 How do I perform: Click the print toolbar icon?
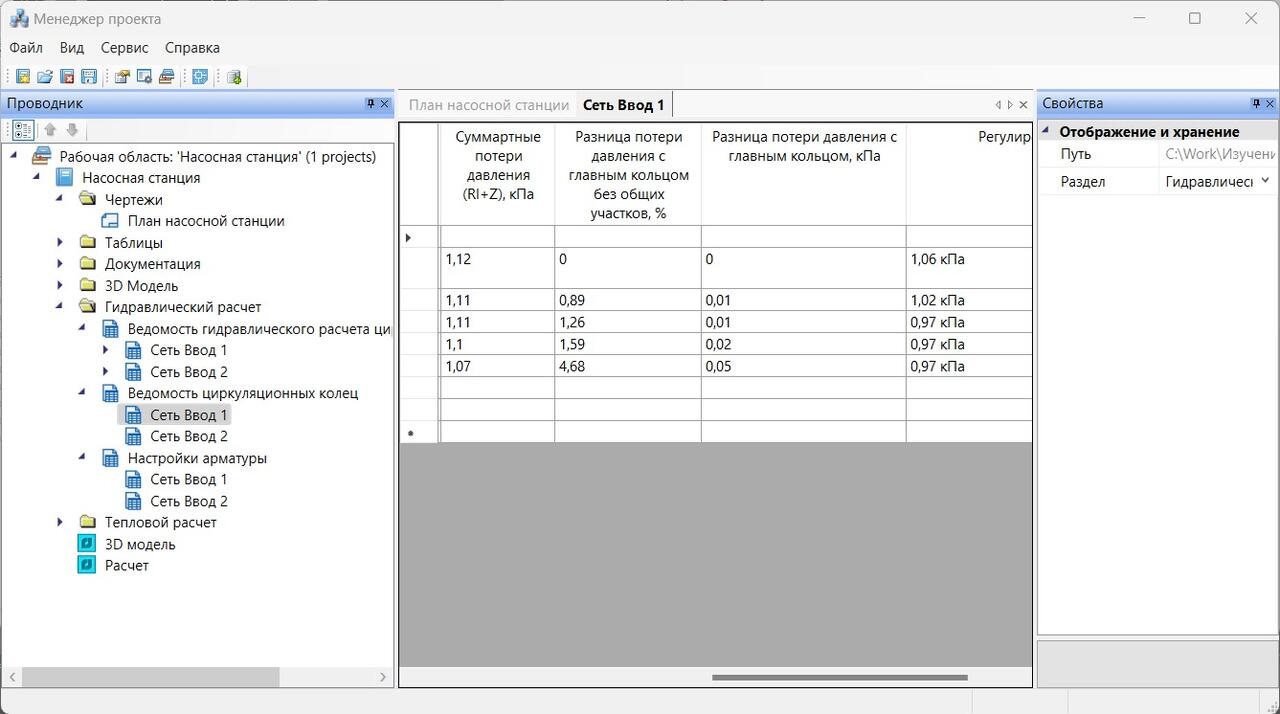point(167,77)
